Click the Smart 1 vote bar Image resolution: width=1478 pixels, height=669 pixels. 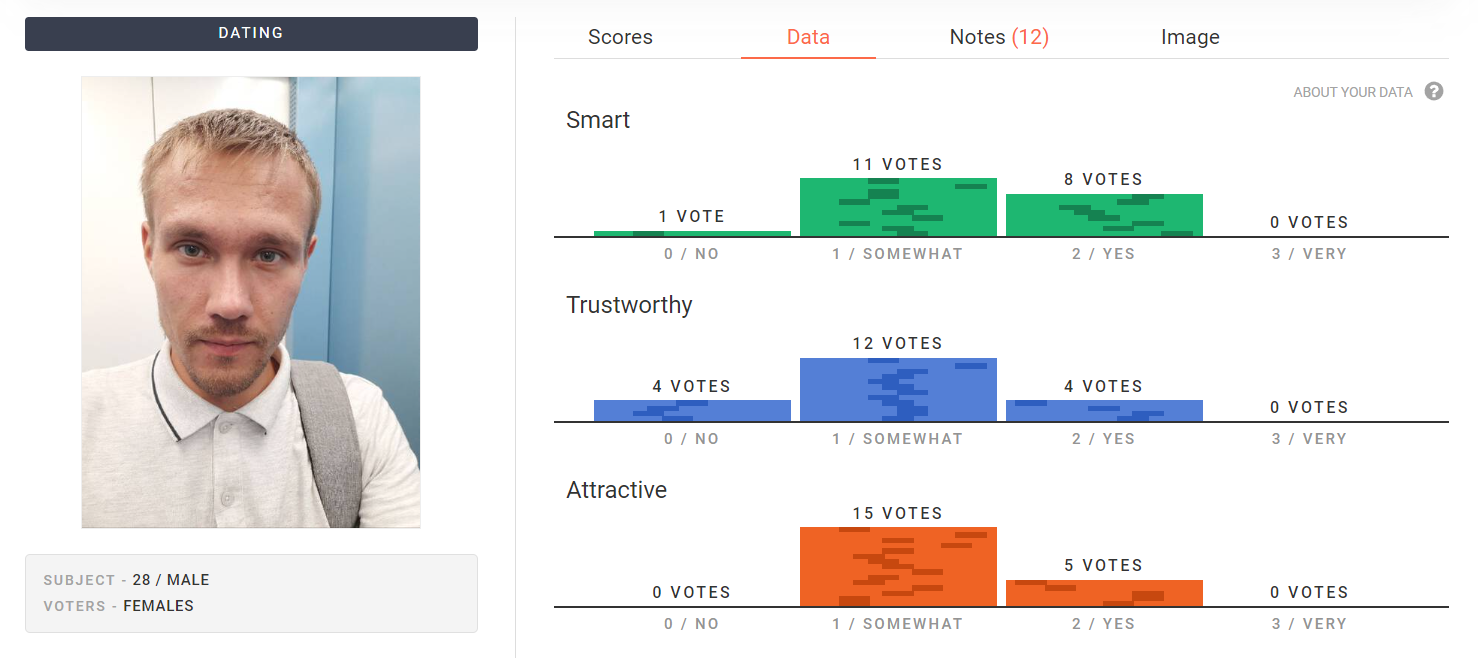[692, 234]
